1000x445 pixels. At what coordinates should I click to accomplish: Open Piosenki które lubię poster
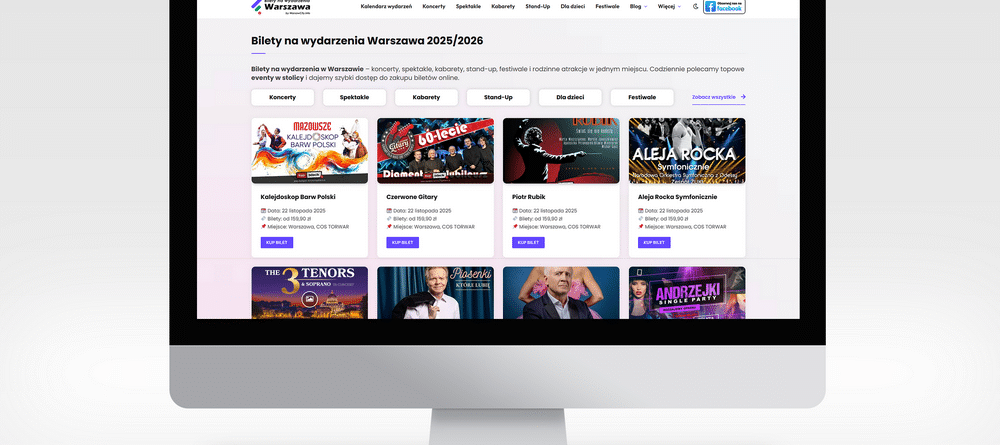pyautogui.click(x=436, y=293)
